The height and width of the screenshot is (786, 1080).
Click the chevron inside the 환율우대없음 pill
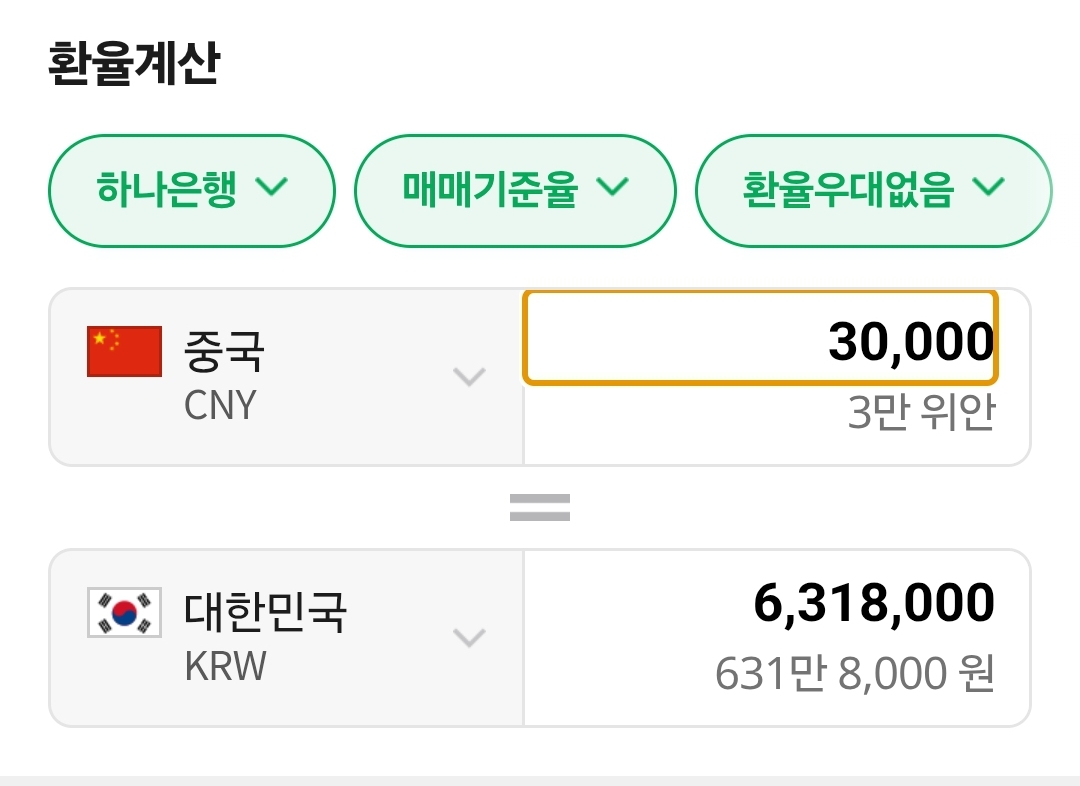pyautogui.click(x=988, y=187)
